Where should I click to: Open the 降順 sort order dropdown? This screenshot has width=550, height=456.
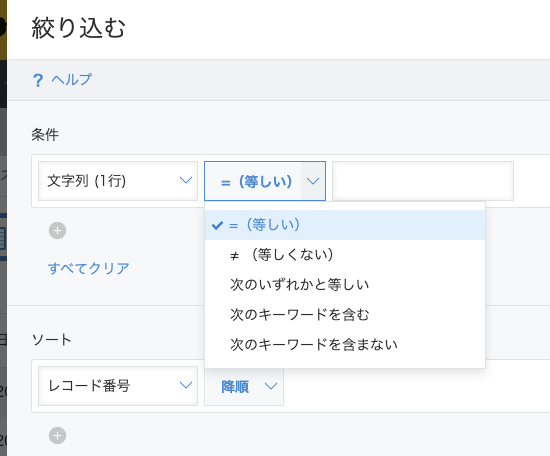click(244, 386)
